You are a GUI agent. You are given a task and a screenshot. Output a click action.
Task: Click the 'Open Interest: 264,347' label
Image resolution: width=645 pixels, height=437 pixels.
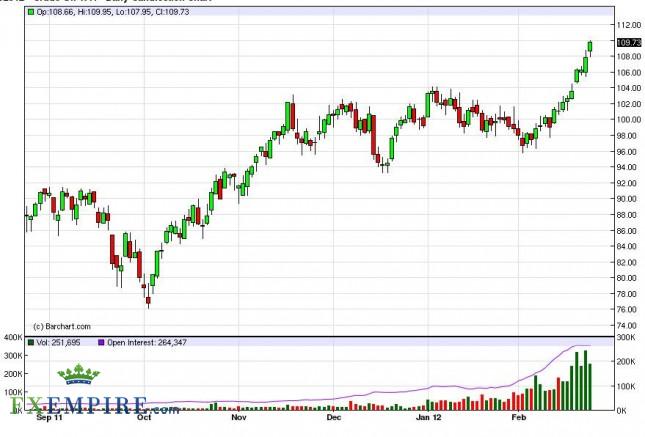pyautogui.click(x=147, y=342)
